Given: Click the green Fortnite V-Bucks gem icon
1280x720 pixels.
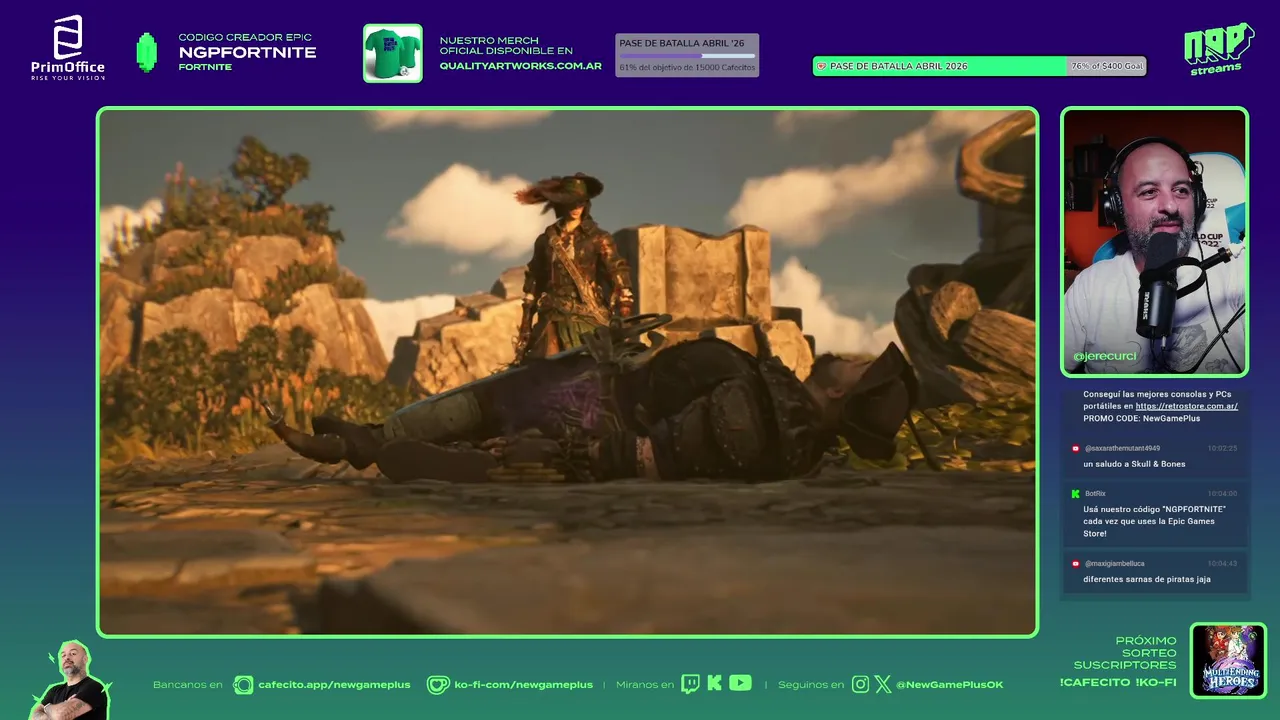Looking at the screenshot, I should pos(147,52).
